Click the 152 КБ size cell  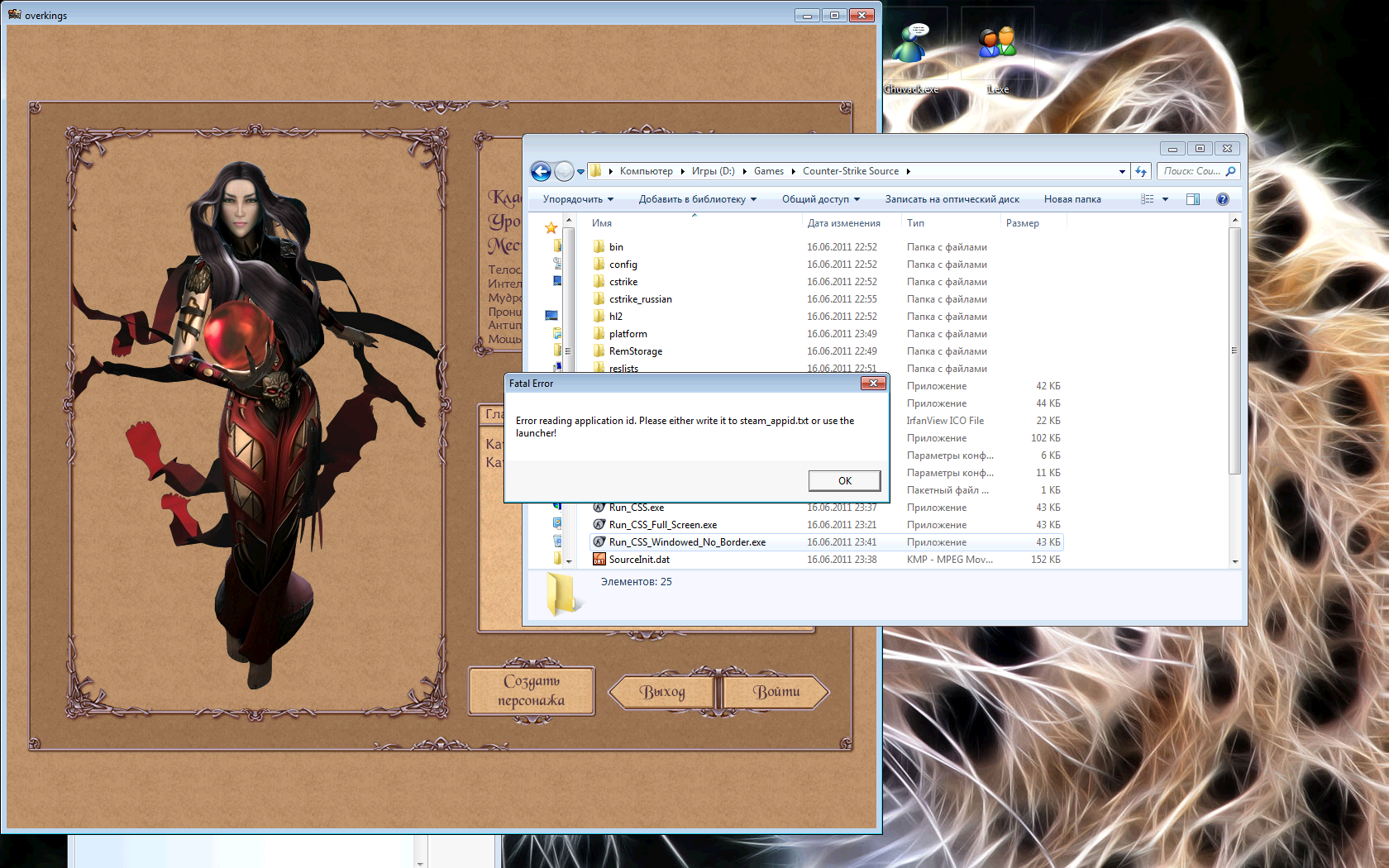tap(1045, 560)
